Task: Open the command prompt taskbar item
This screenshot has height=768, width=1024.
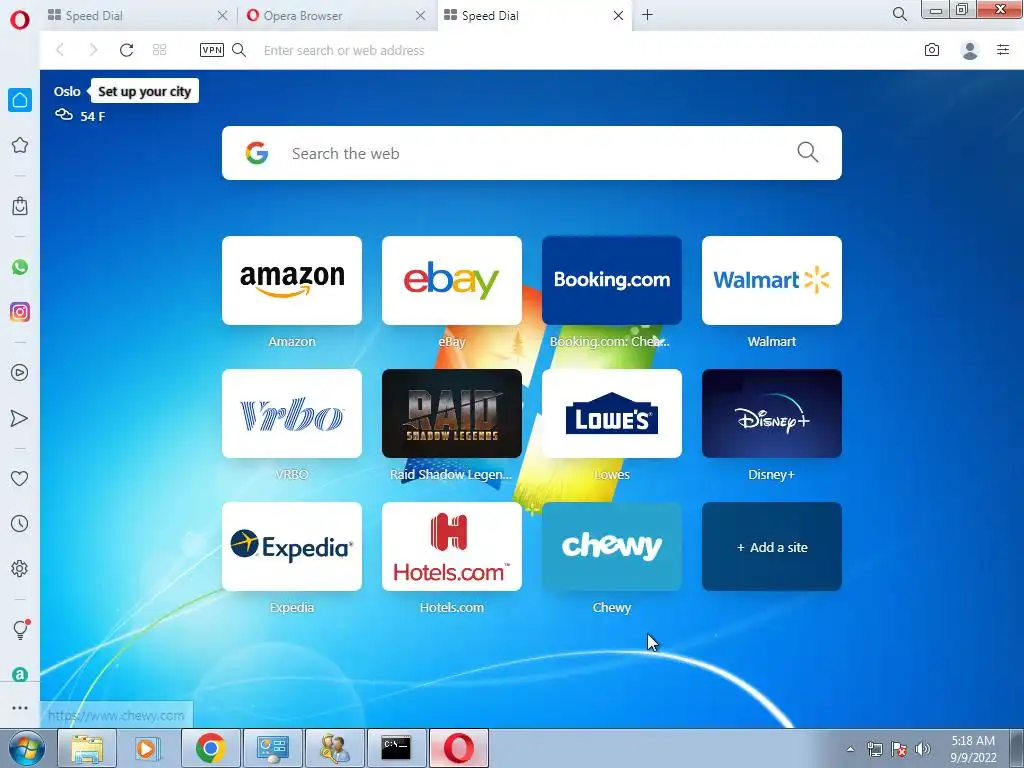Action: [x=396, y=748]
